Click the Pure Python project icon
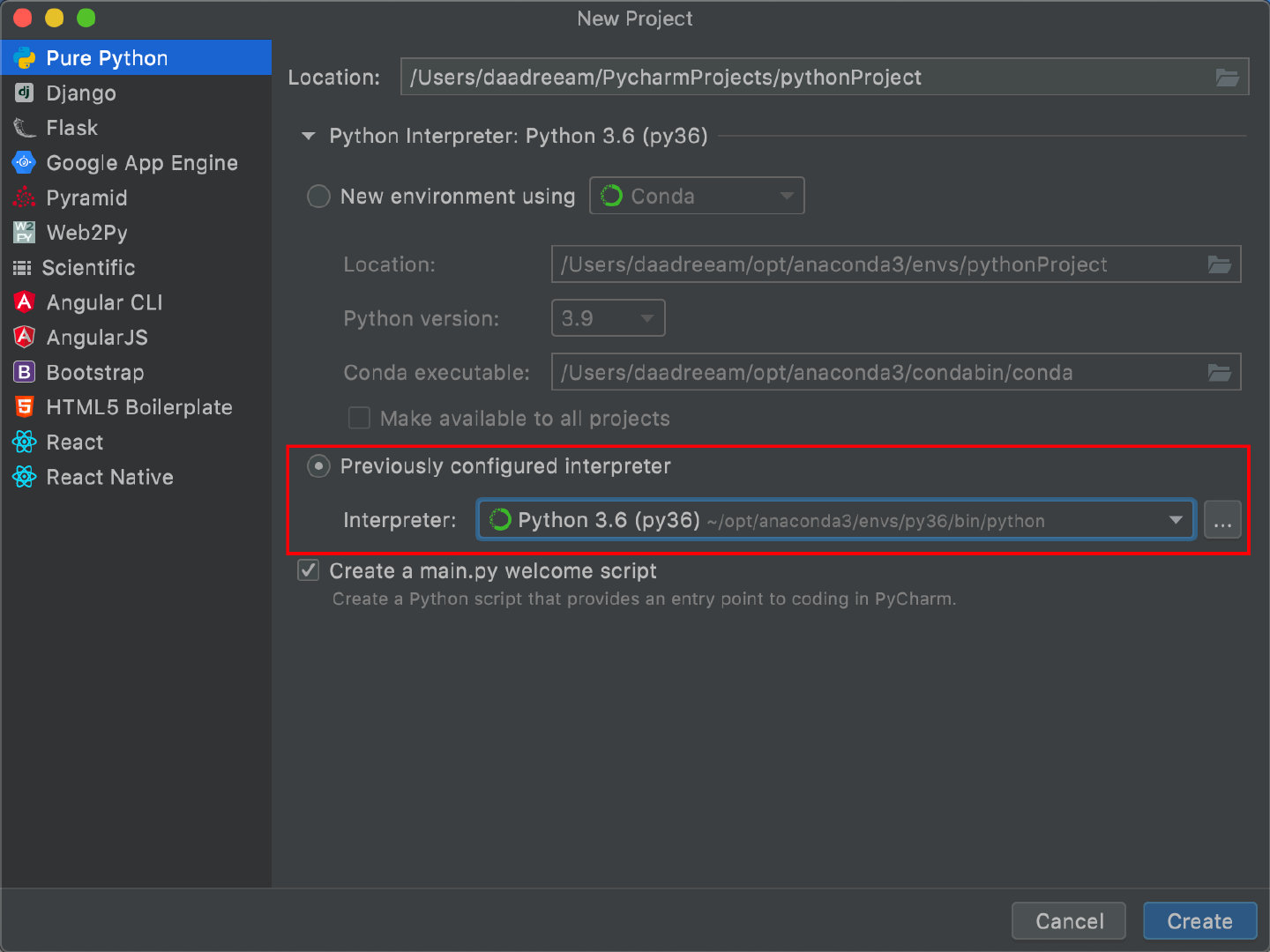1270x952 pixels. (x=25, y=58)
